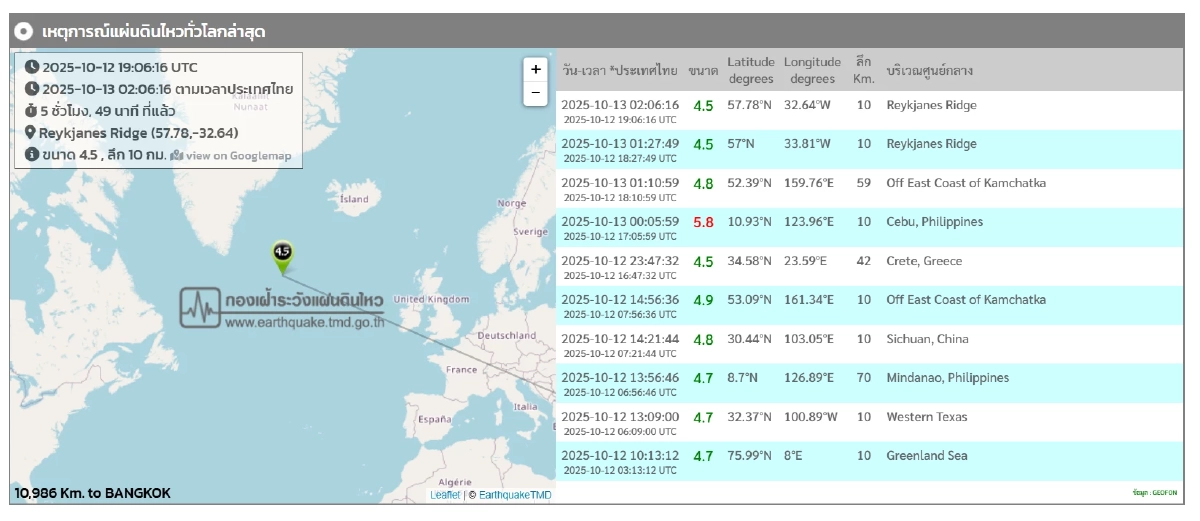The width and height of the screenshot is (1200, 521).
Task: Click the location pin icon beside Reykjanes Ridge
Action: click(x=31, y=133)
